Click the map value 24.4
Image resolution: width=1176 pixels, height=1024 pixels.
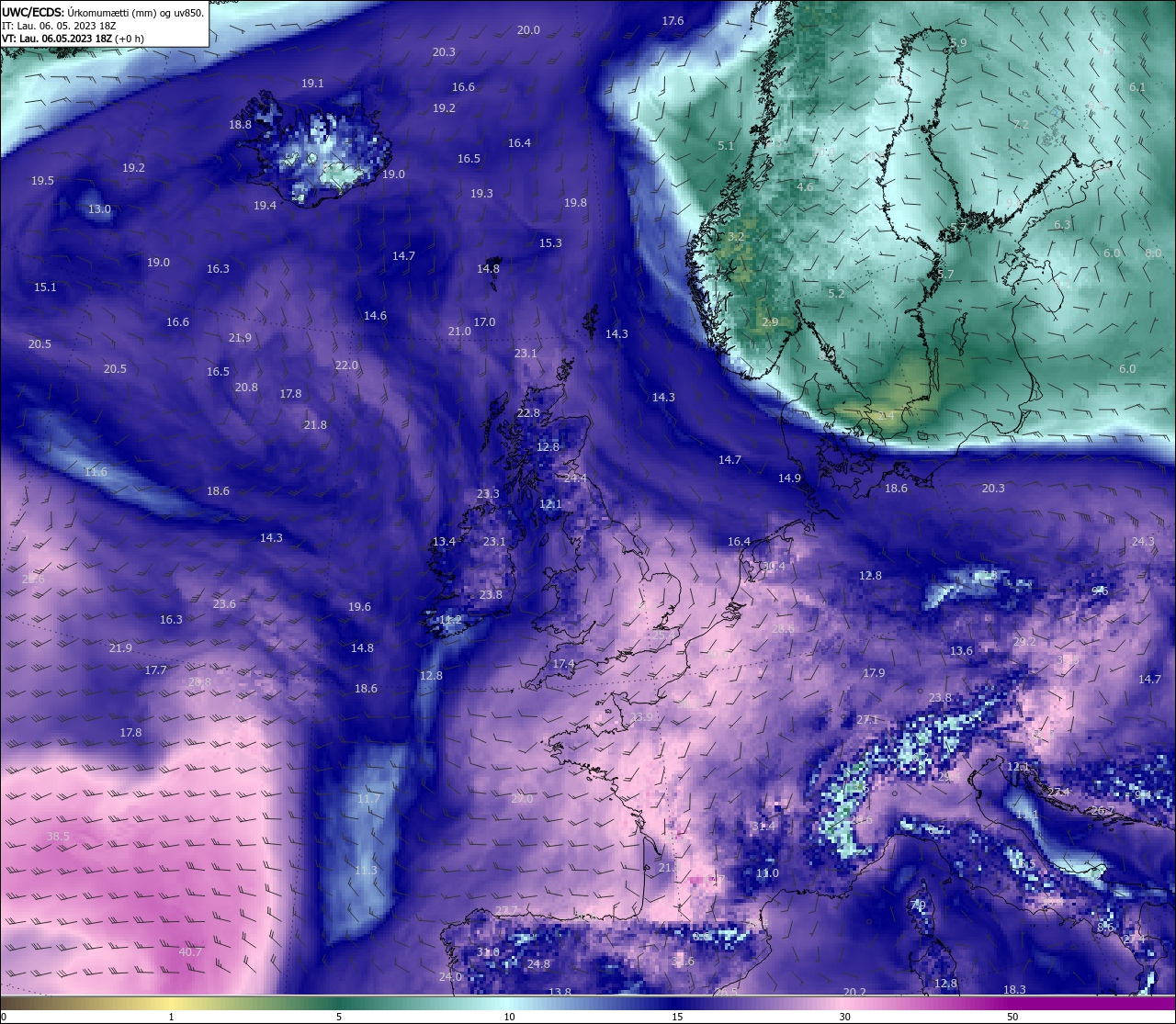pos(575,478)
